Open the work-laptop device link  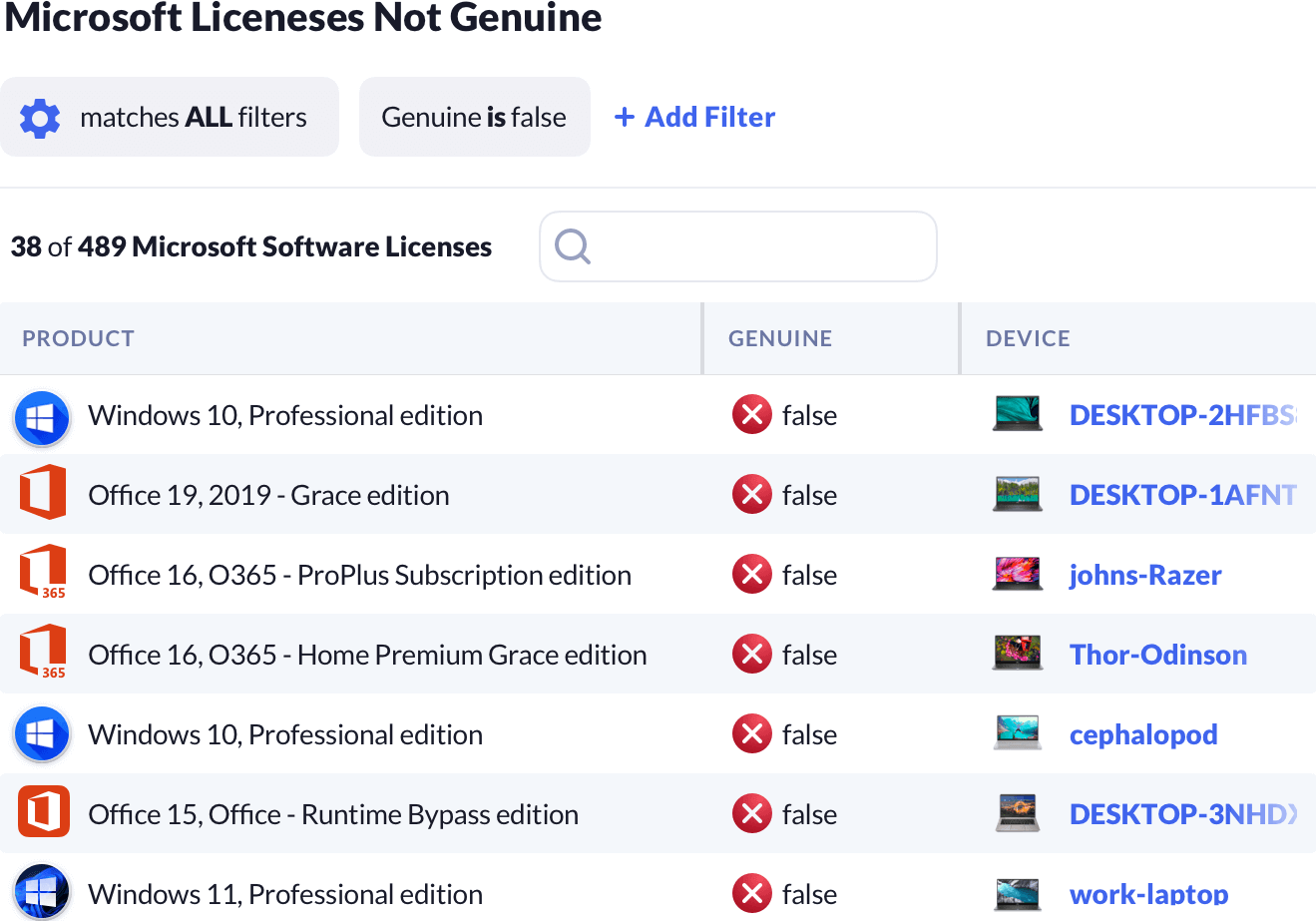click(1148, 894)
